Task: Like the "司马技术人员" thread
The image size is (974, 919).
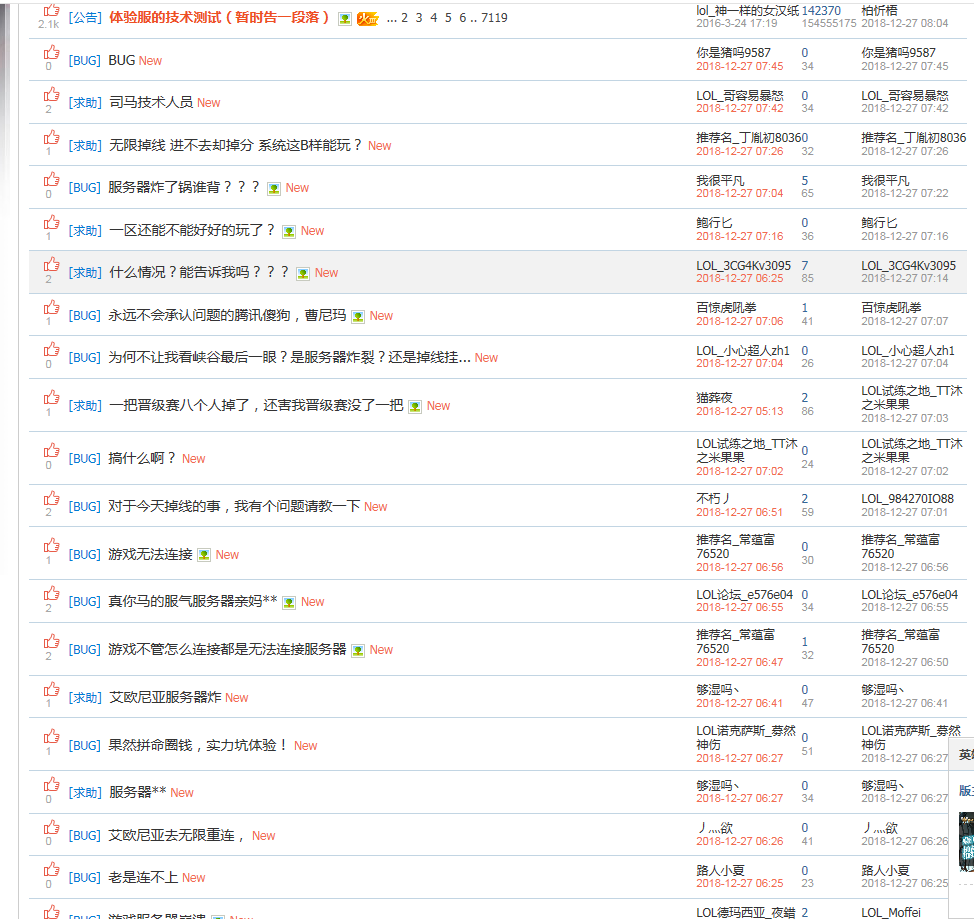Action: pos(50,95)
